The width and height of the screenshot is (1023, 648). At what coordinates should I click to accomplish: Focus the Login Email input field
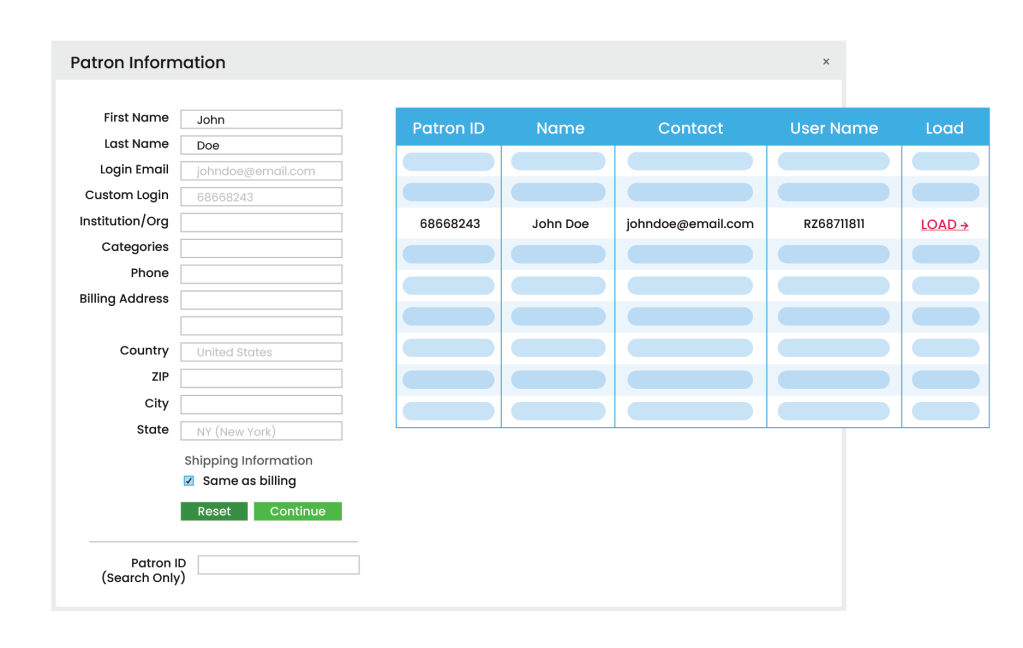coord(261,171)
